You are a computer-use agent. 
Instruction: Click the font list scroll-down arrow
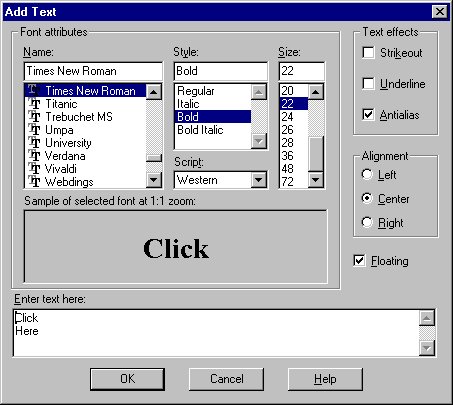click(x=154, y=180)
